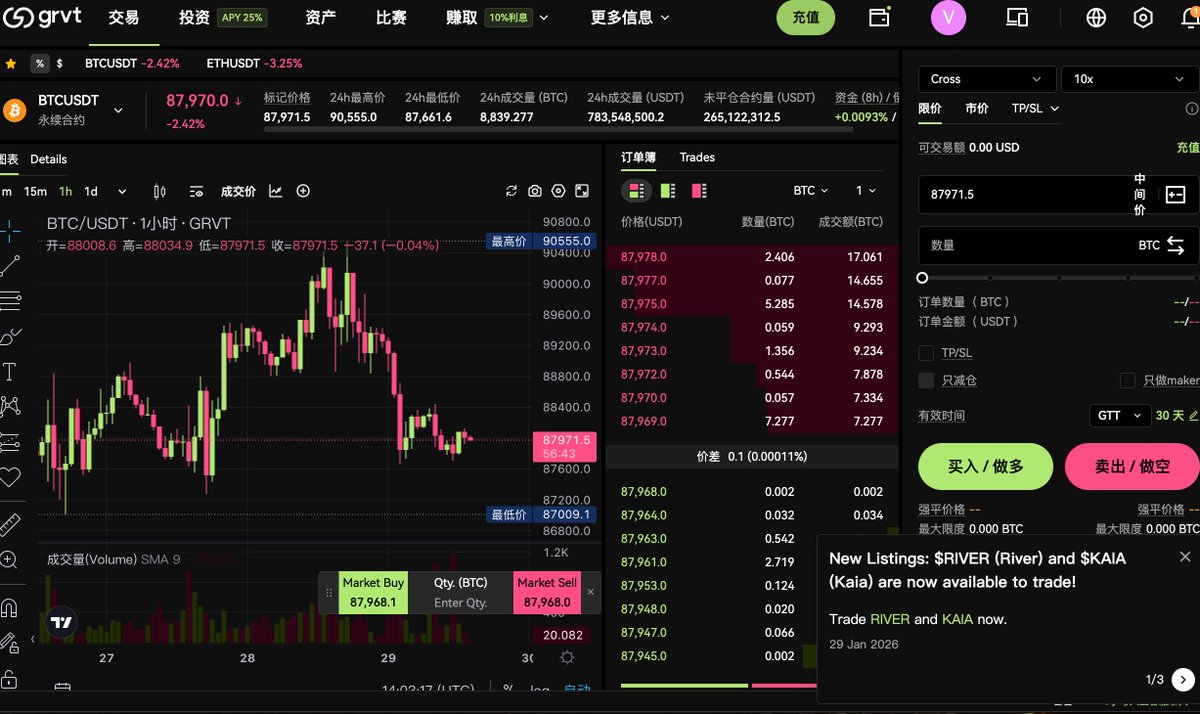The width and height of the screenshot is (1200, 714).
Task: Check the 只减仓 reduce-only option
Action: click(x=925, y=380)
